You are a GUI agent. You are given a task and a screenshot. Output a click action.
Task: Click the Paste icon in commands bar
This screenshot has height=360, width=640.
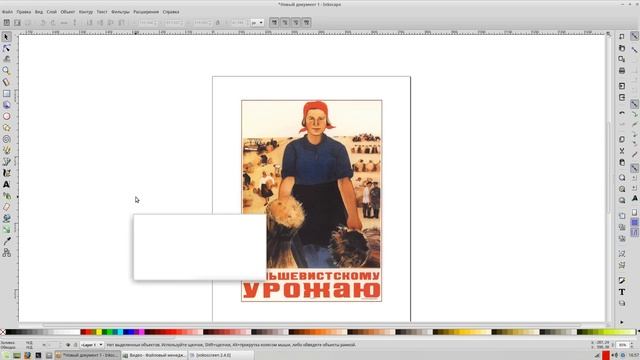(x=622, y=162)
